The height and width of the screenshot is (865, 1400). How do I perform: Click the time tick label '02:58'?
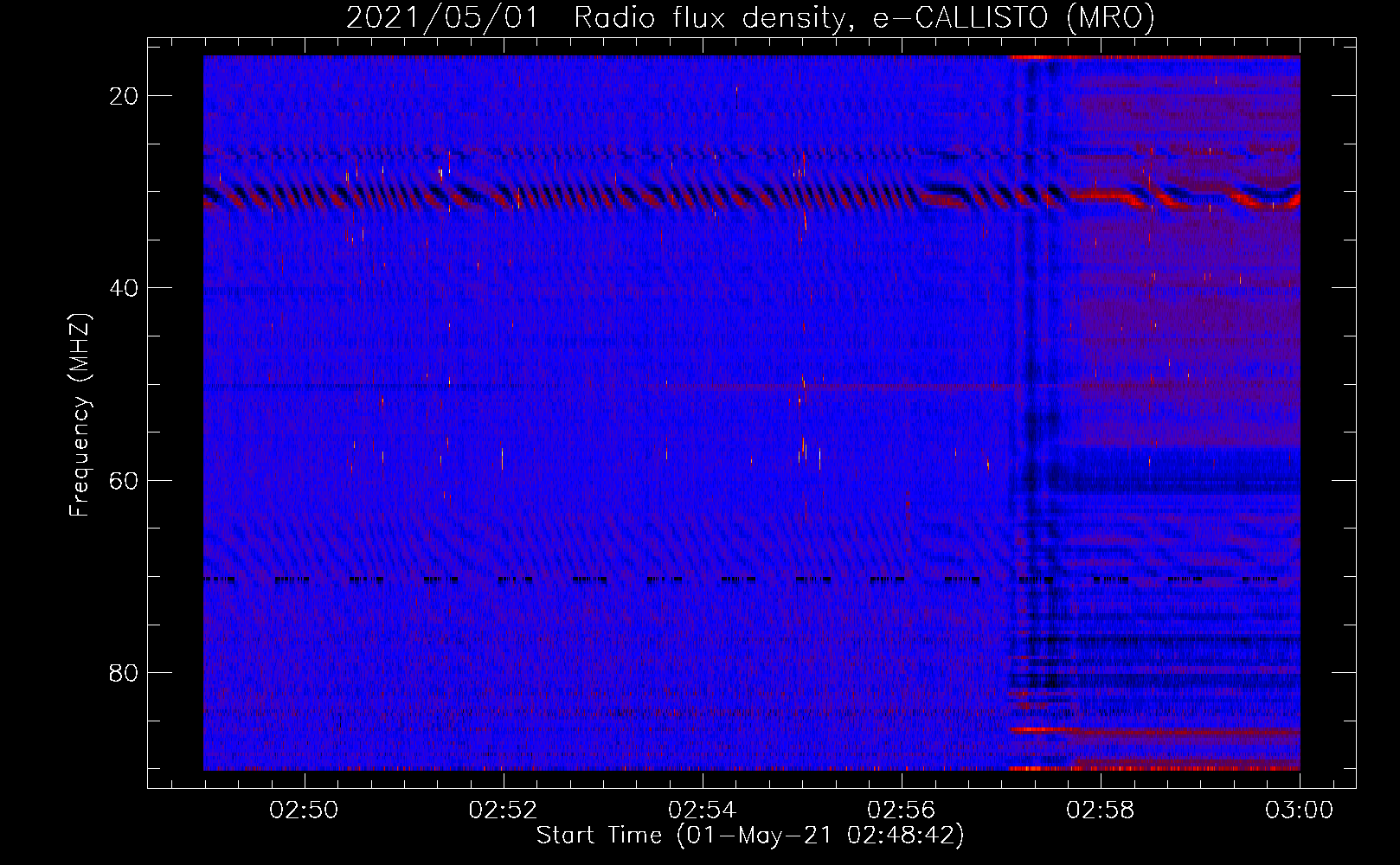tap(1101, 811)
